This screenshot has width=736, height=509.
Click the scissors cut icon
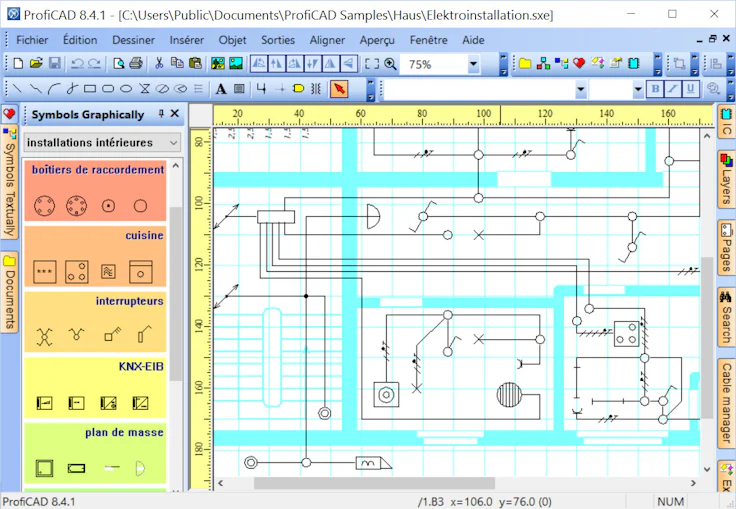point(160,63)
